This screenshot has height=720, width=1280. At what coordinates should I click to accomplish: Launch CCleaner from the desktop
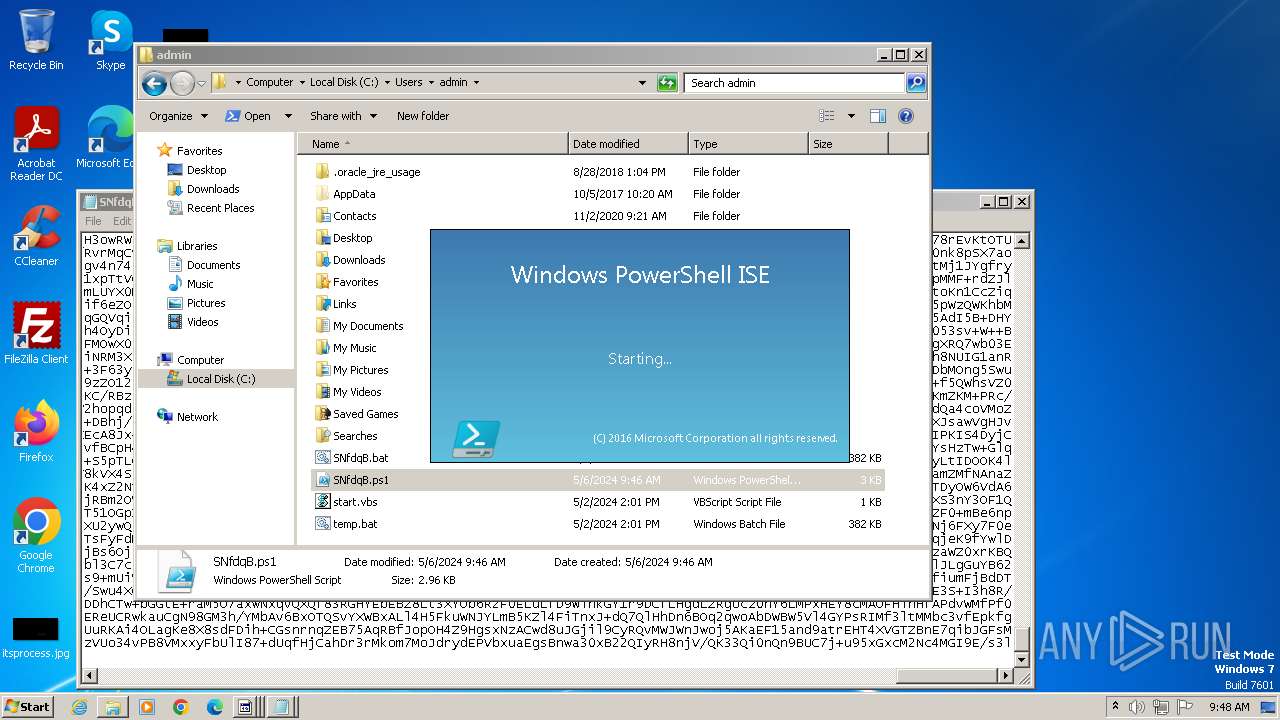pos(36,236)
